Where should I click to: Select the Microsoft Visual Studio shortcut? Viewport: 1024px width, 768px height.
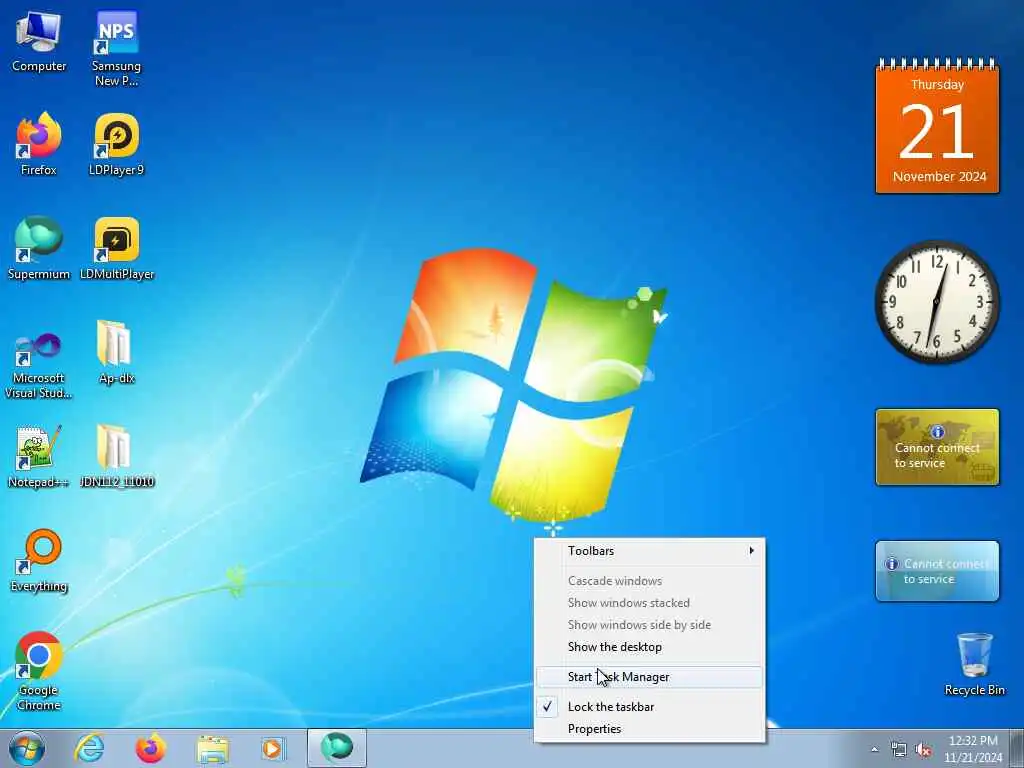point(39,364)
